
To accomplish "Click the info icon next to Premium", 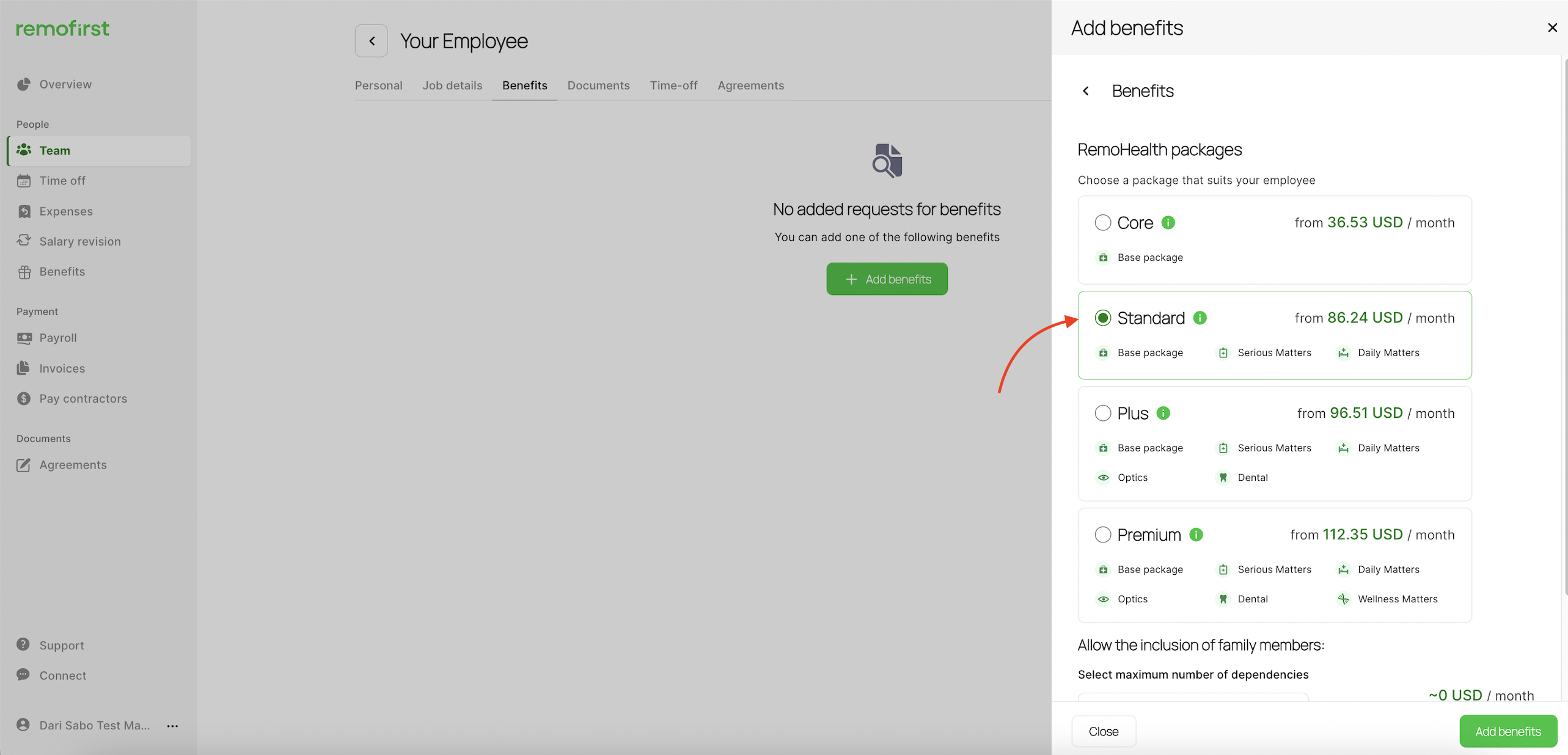I will [1196, 534].
